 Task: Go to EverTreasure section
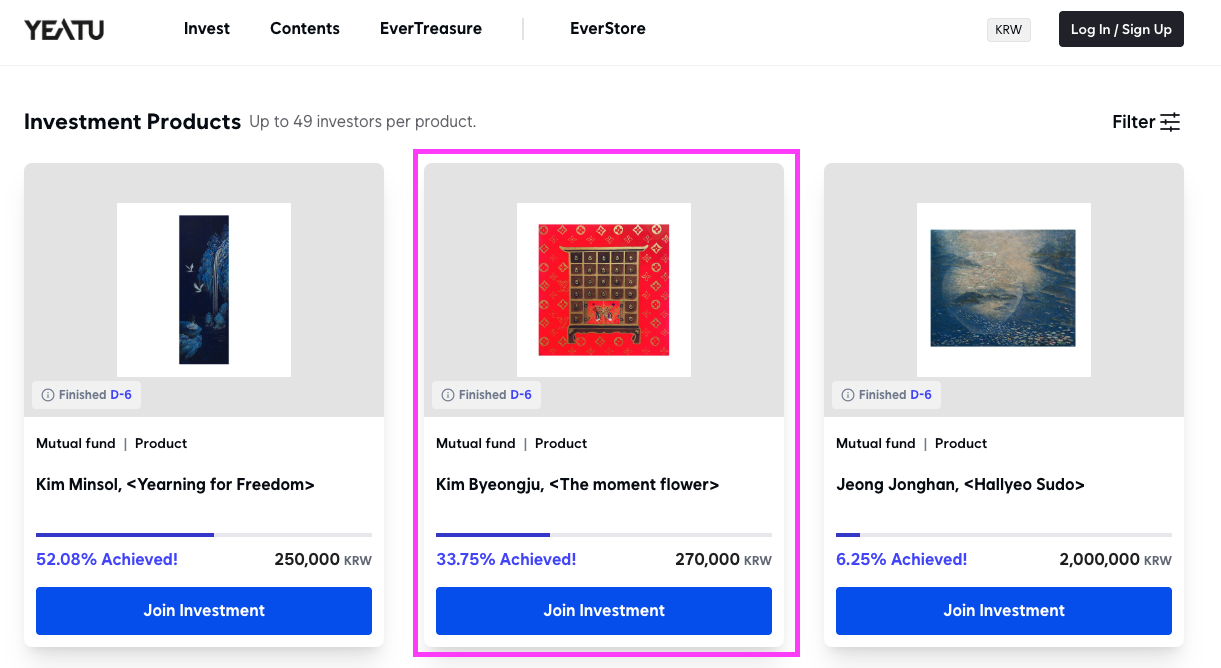point(431,29)
